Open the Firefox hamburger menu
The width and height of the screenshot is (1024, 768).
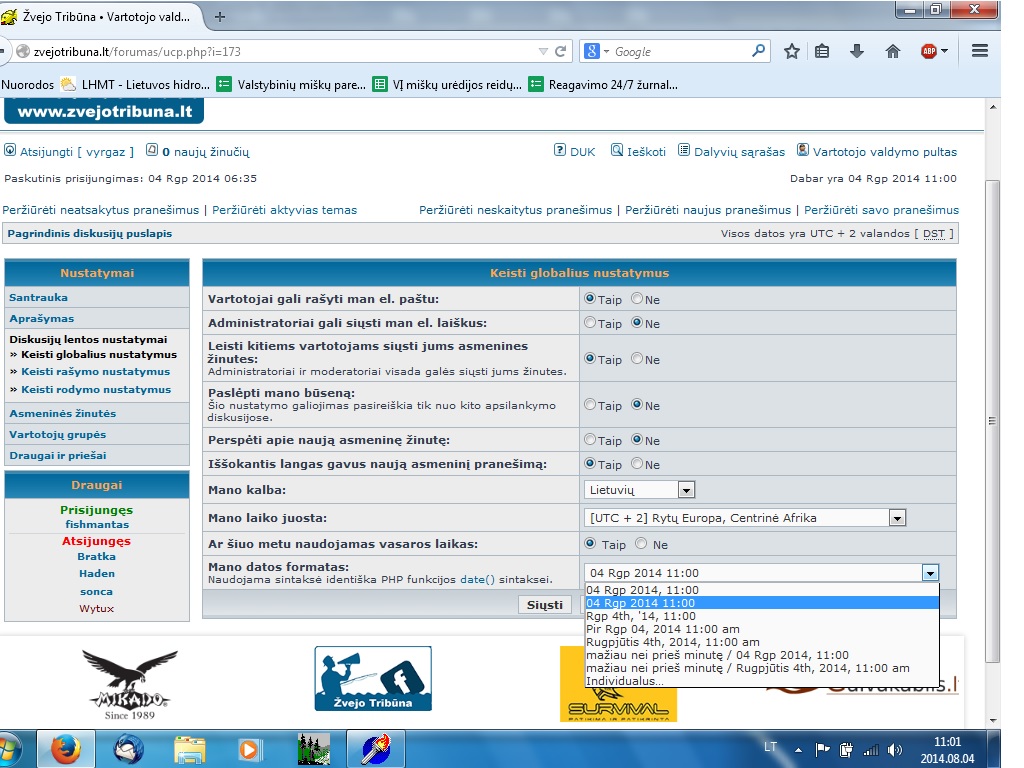pos(980,51)
